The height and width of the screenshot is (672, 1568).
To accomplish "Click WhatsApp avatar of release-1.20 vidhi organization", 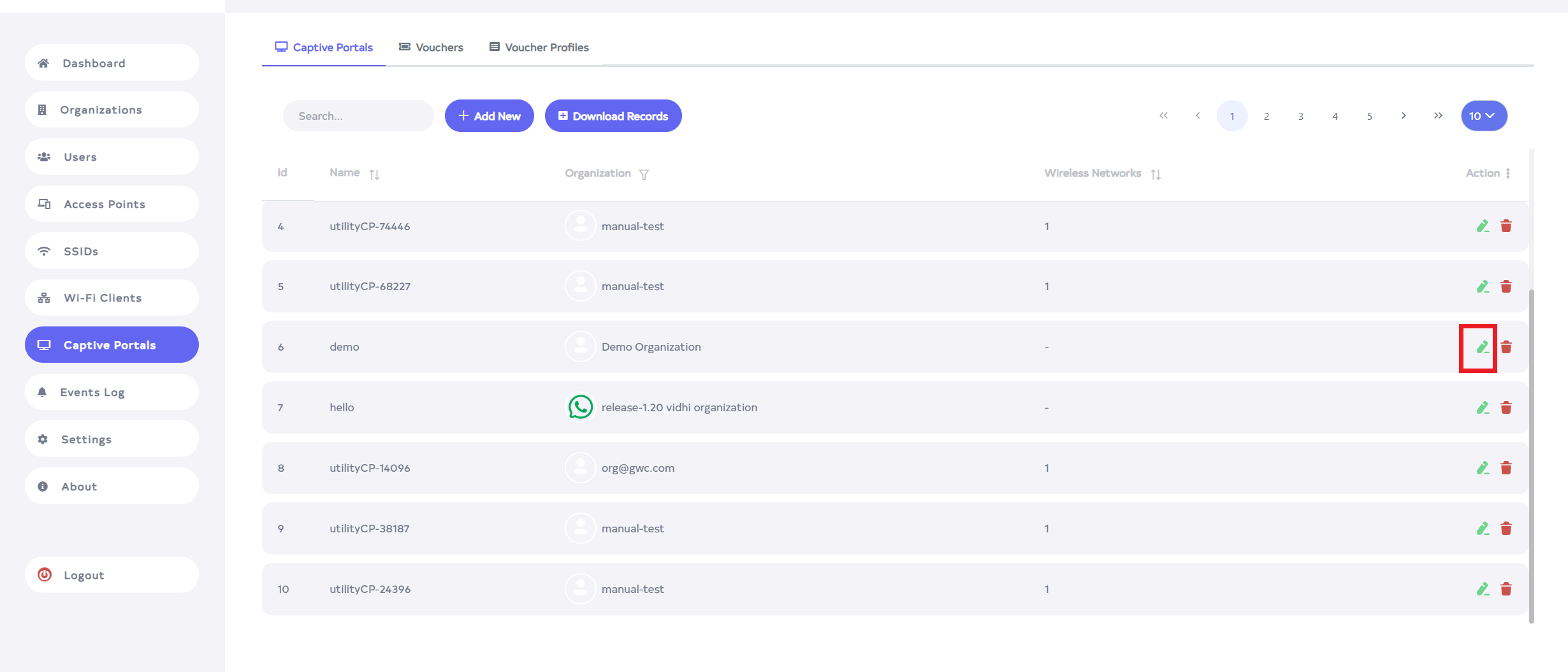I will pyautogui.click(x=580, y=407).
